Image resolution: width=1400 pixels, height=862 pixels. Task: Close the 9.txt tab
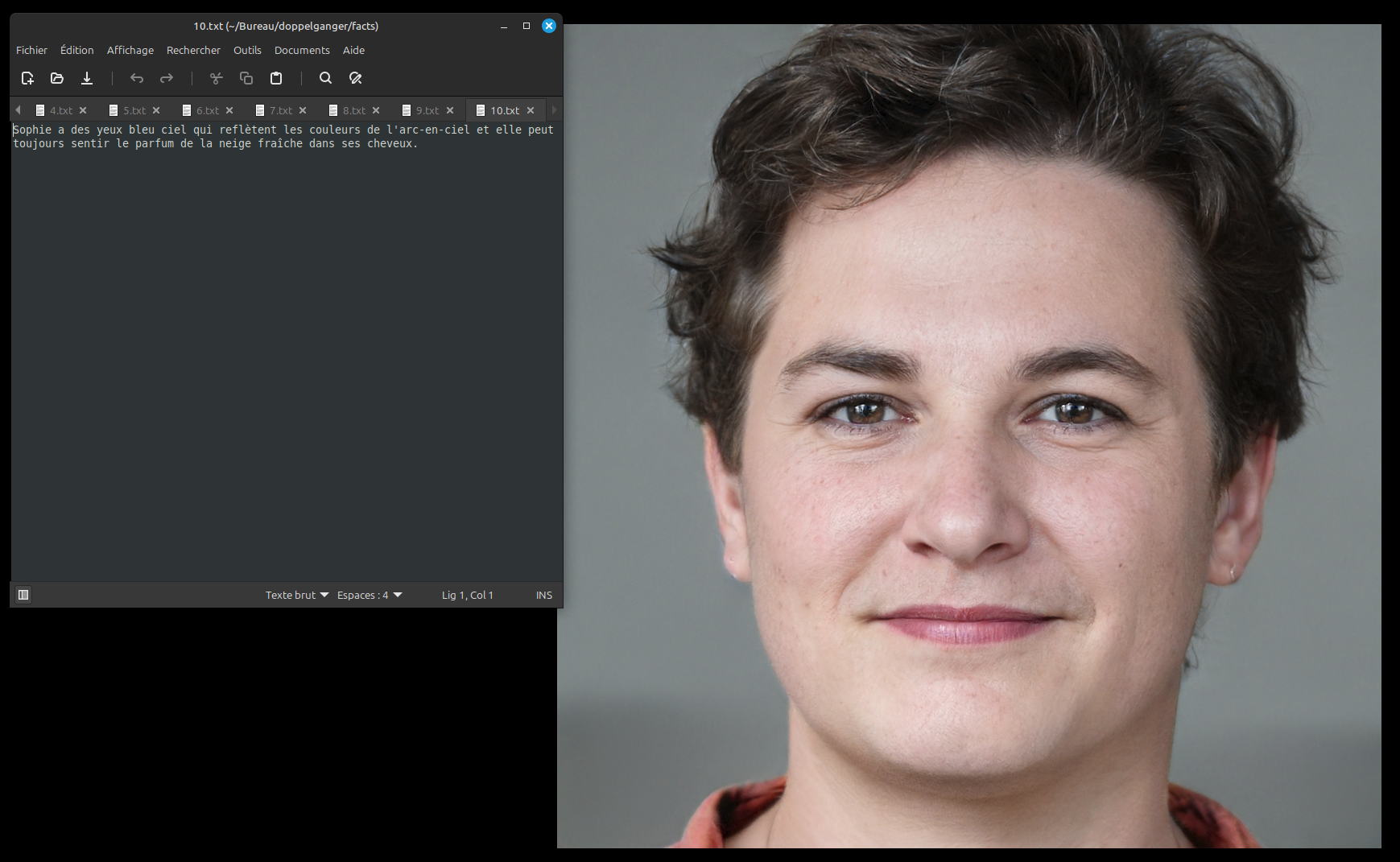450,110
